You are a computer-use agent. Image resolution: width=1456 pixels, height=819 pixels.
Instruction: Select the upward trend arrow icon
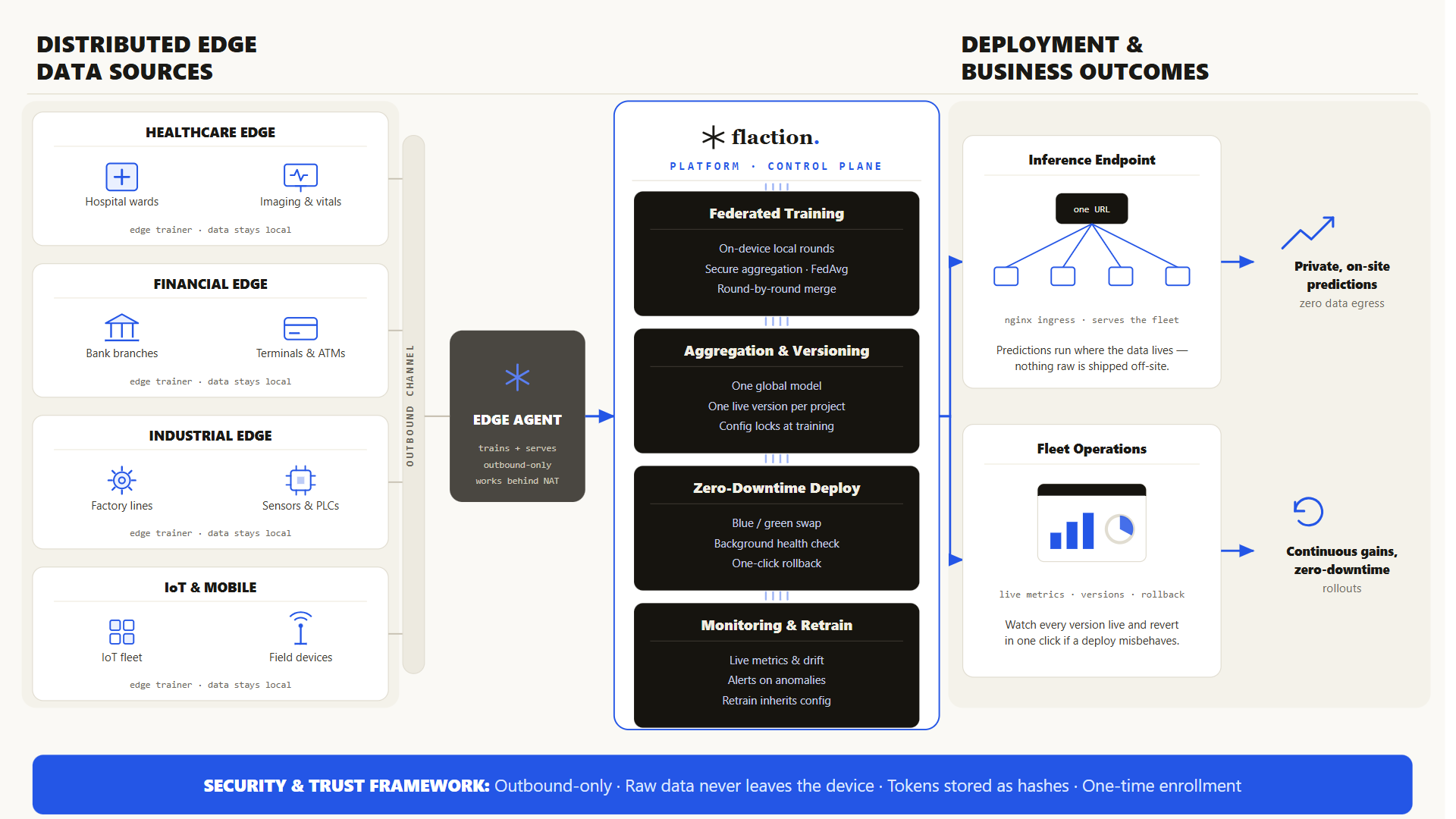pyautogui.click(x=1308, y=233)
